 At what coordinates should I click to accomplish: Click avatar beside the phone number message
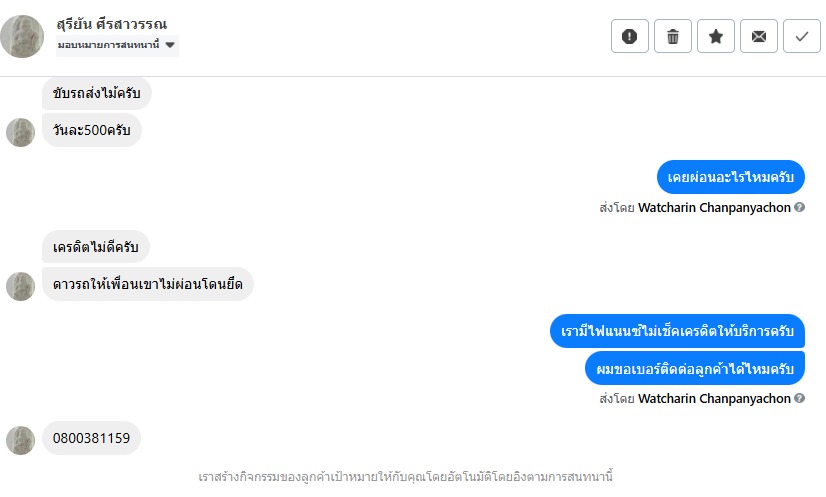[x=20, y=440]
